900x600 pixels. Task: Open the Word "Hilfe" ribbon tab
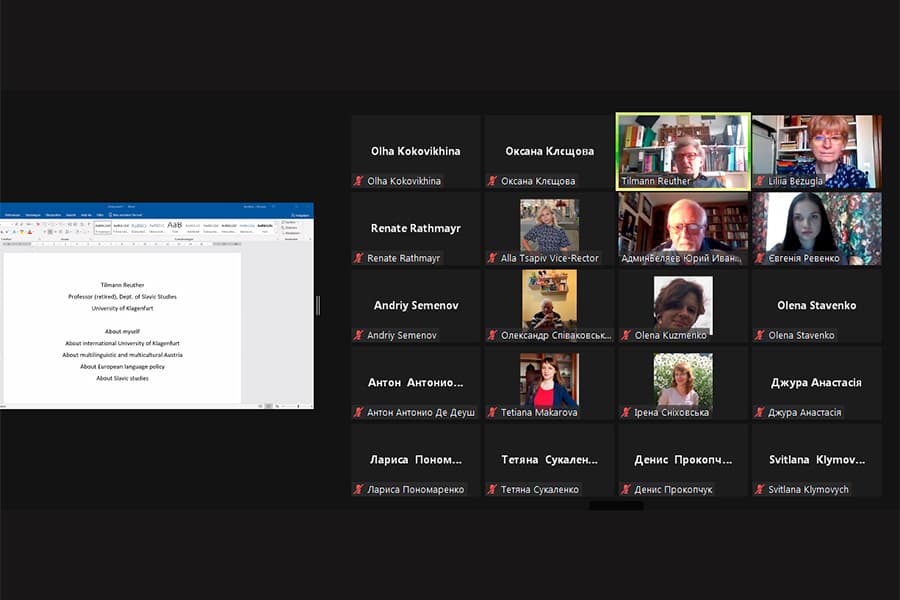coord(100,214)
